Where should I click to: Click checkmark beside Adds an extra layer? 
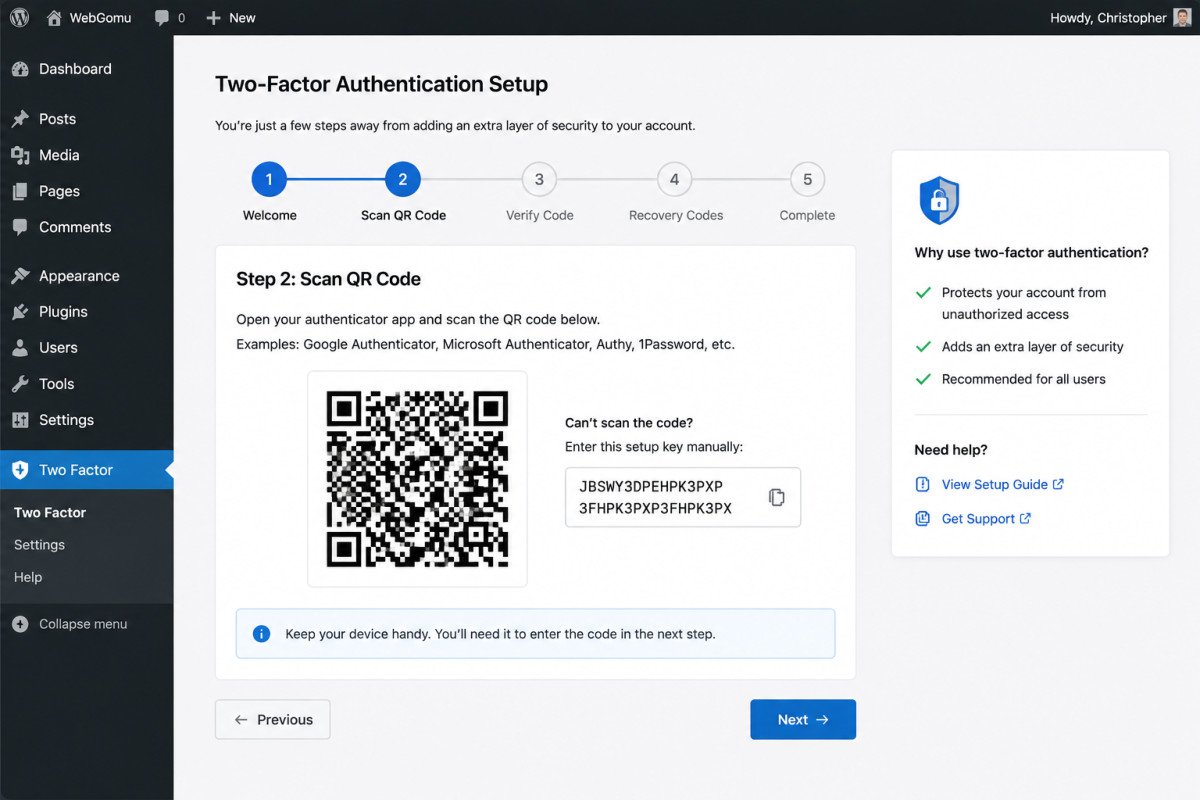click(924, 347)
